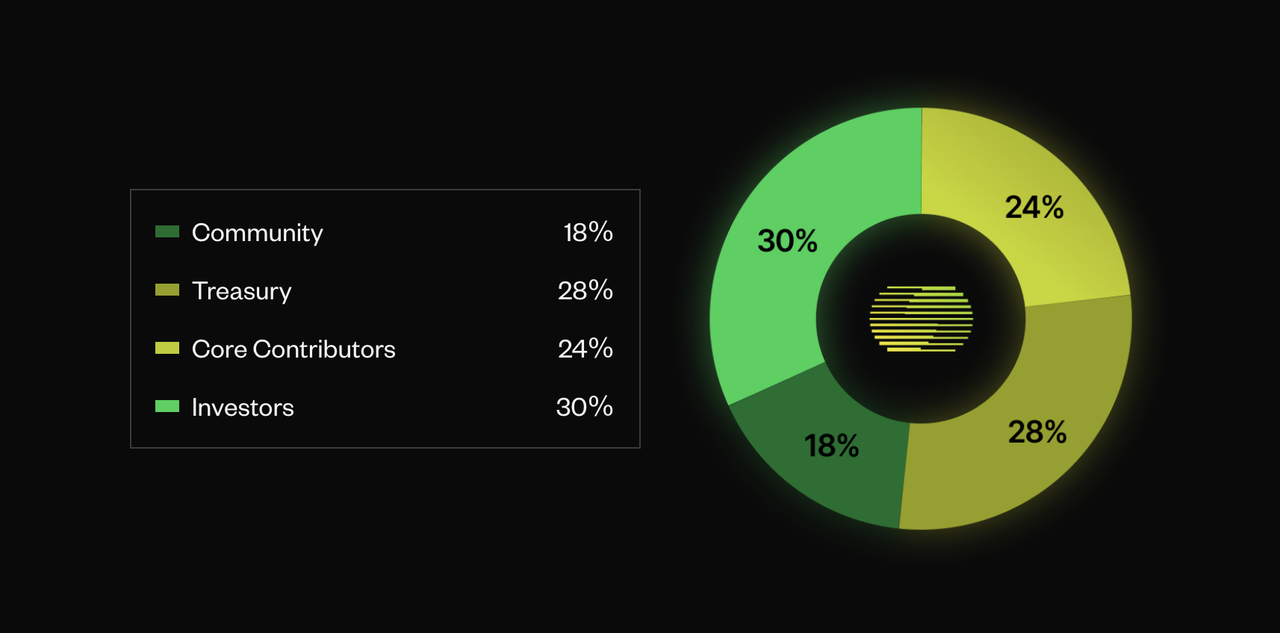Viewport: 1280px width, 633px height.
Task: Click the Treasury olive legend swatch
Action: coord(167,290)
